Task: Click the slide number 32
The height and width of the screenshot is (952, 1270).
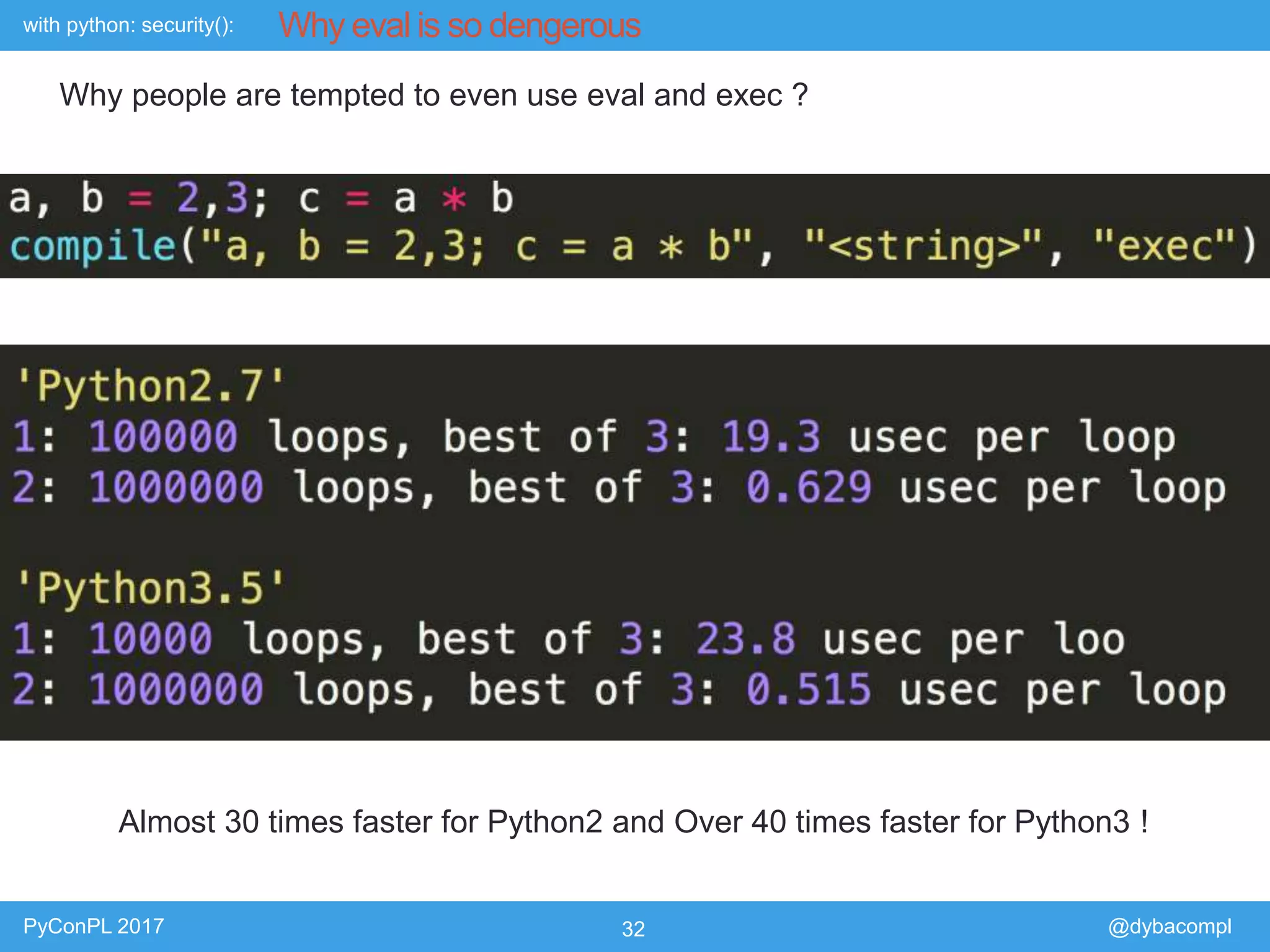Action: (633, 928)
